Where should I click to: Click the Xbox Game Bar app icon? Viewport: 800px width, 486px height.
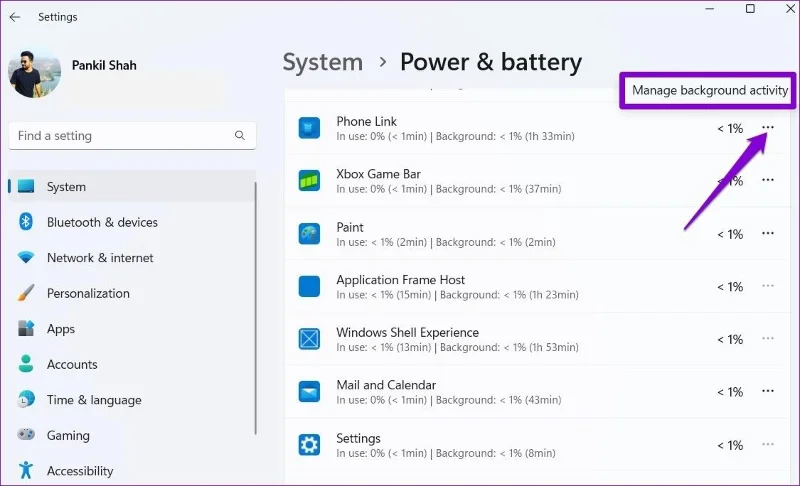[309, 181]
